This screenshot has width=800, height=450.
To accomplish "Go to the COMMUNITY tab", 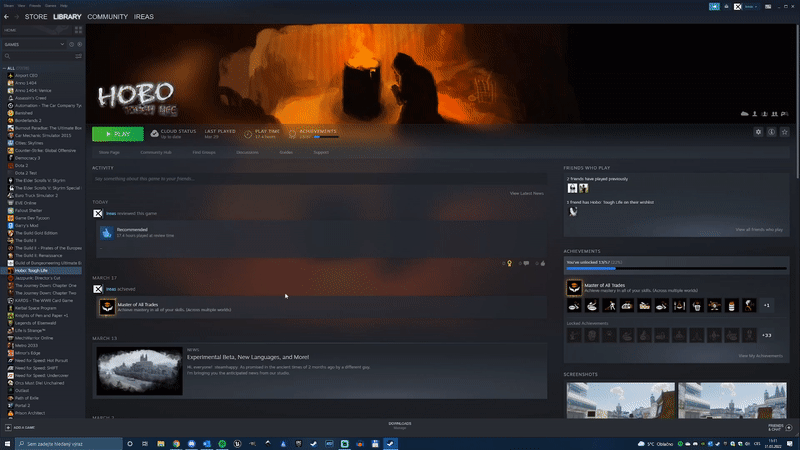I will [x=108, y=17].
